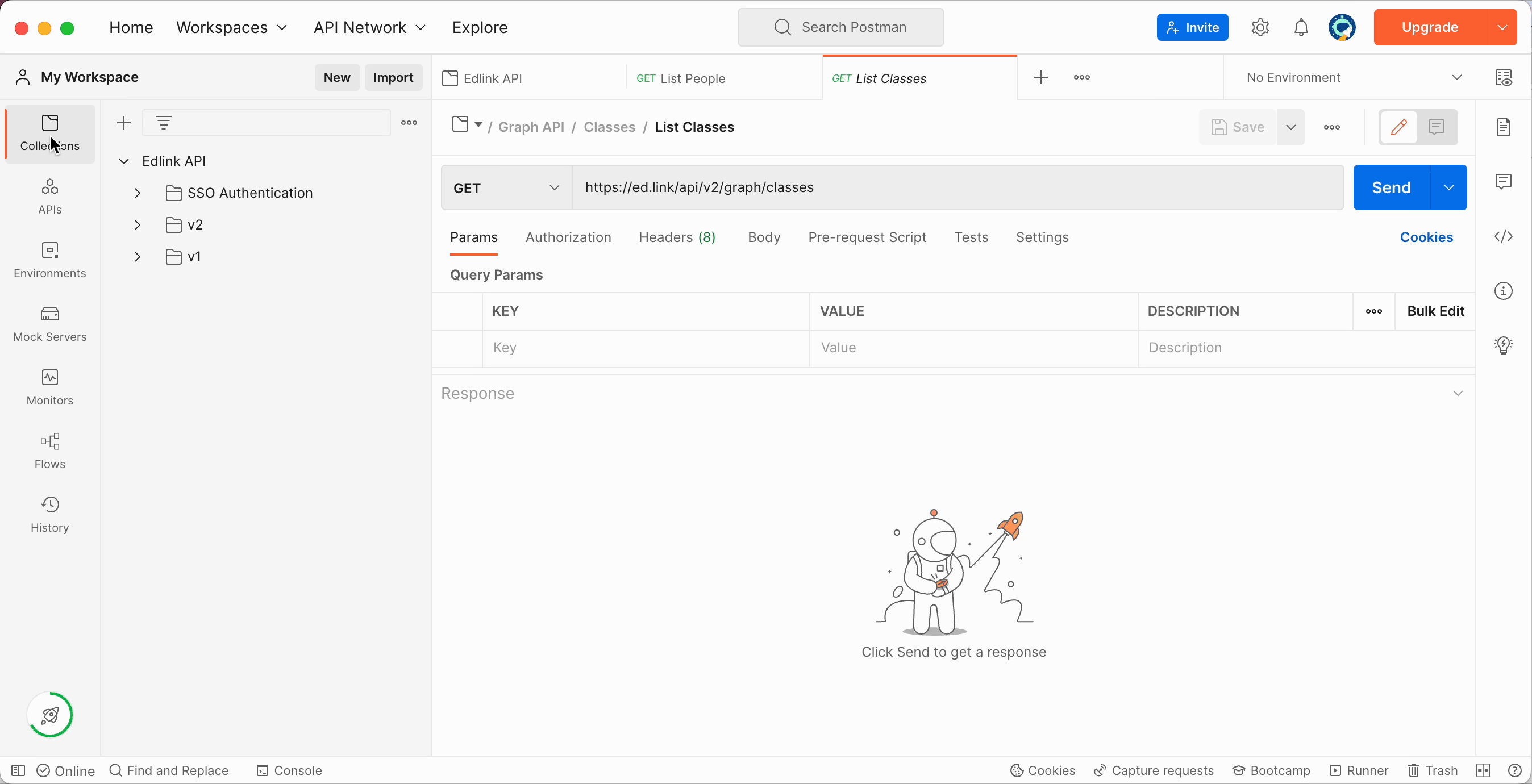This screenshot has height=784, width=1532.
Task: Open Save options dropdown arrow
Action: [x=1290, y=127]
